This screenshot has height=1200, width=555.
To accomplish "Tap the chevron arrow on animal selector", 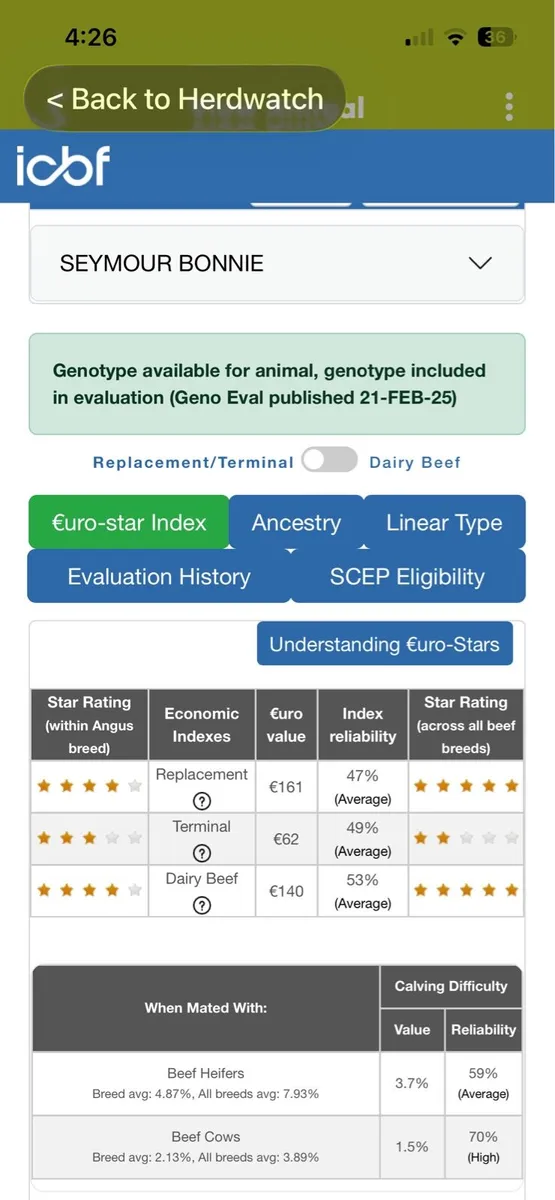I will pos(481,264).
